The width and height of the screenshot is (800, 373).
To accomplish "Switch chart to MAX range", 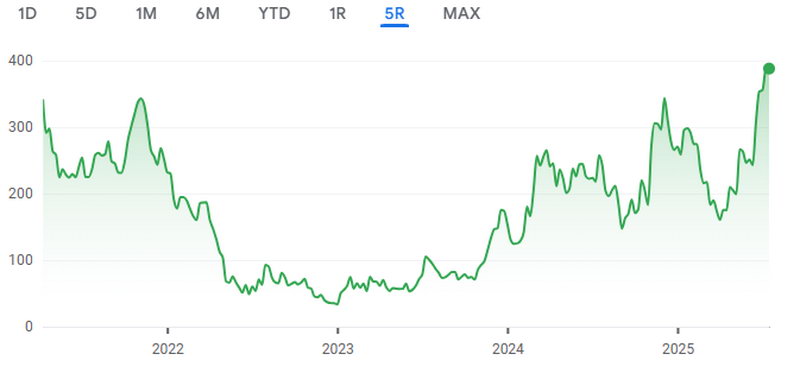I will coord(462,14).
